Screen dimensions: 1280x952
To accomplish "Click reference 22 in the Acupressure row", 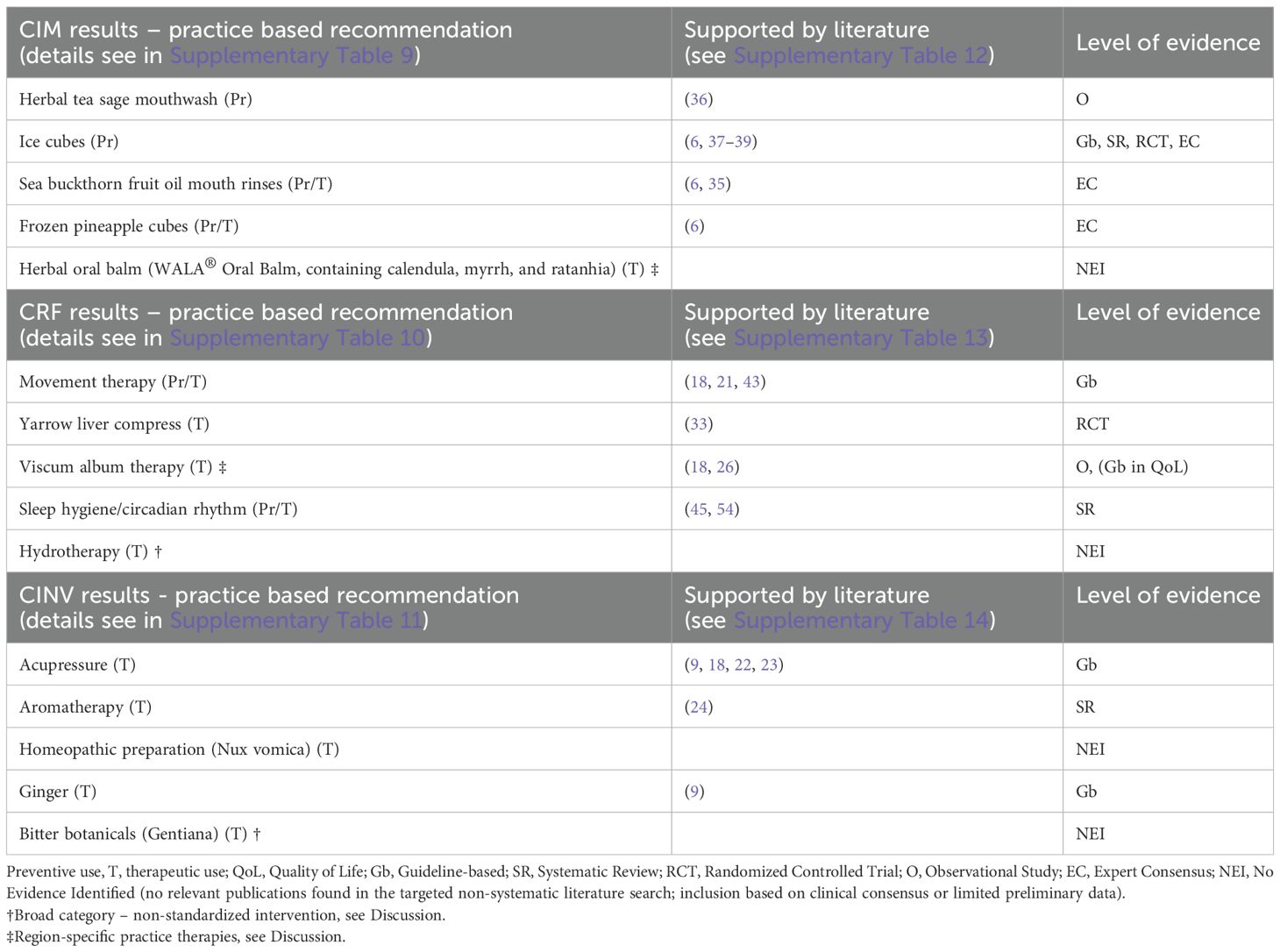I will (743, 665).
